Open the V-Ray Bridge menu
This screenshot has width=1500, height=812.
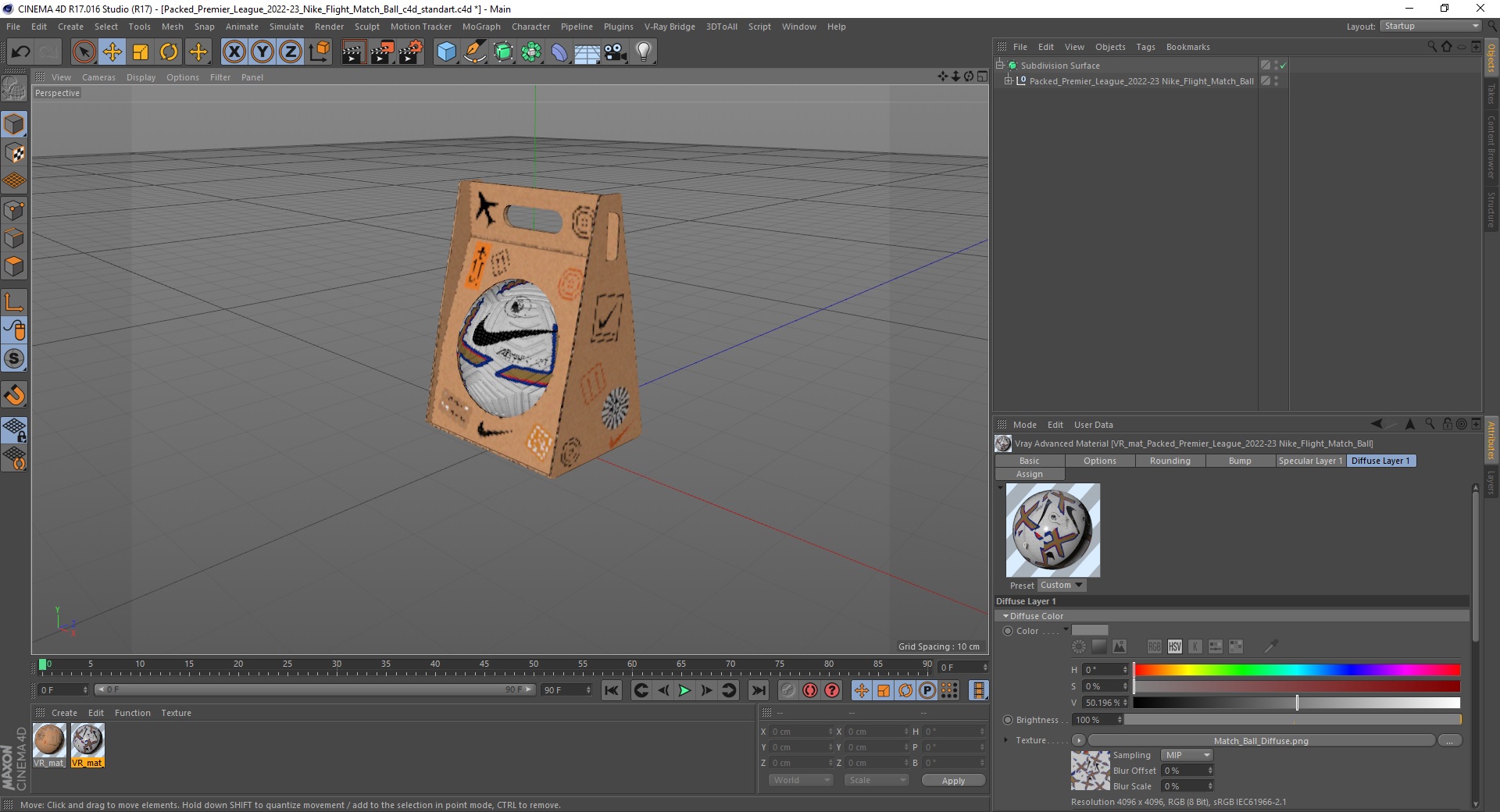(x=670, y=27)
